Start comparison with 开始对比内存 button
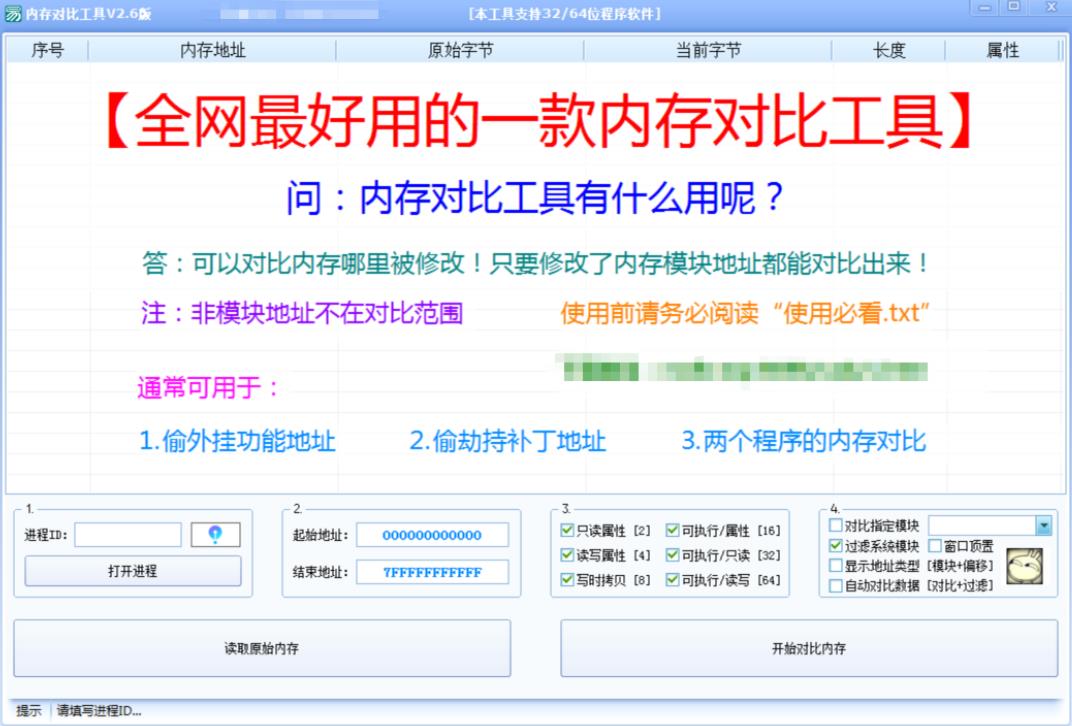This screenshot has height=726, width=1072. pos(809,648)
